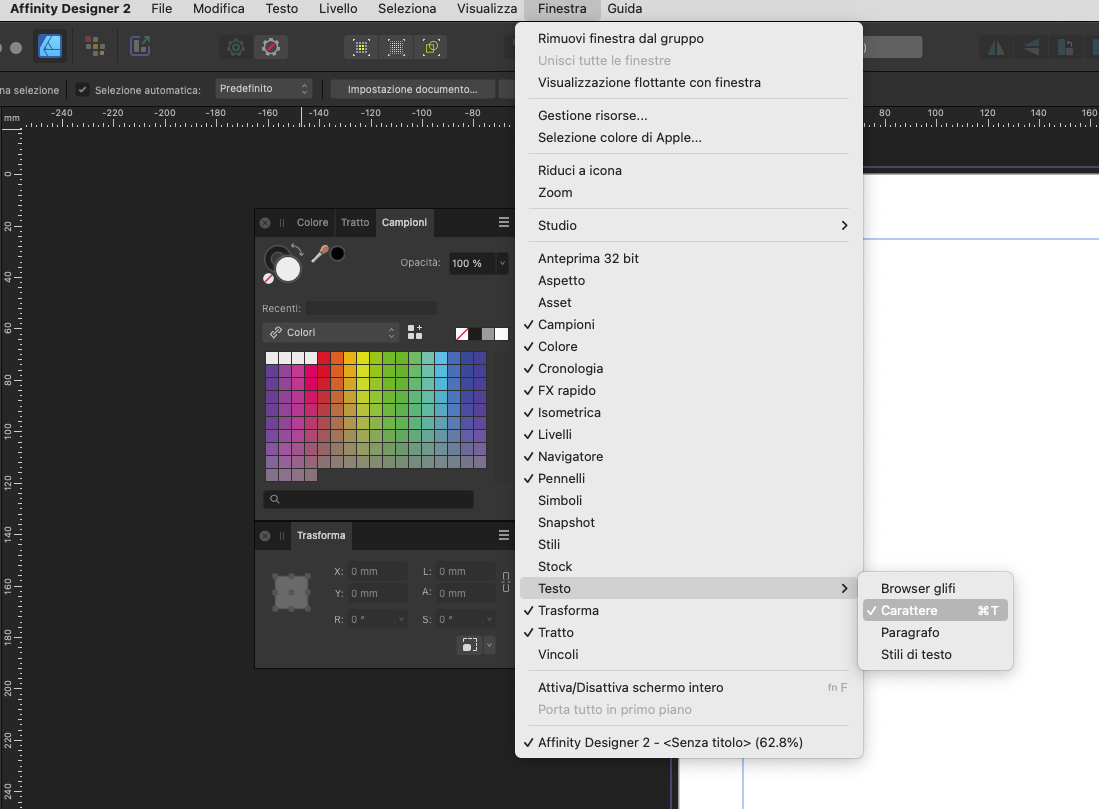
Task: Select the black swatch beside the eyedropper
Action: [338, 254]
